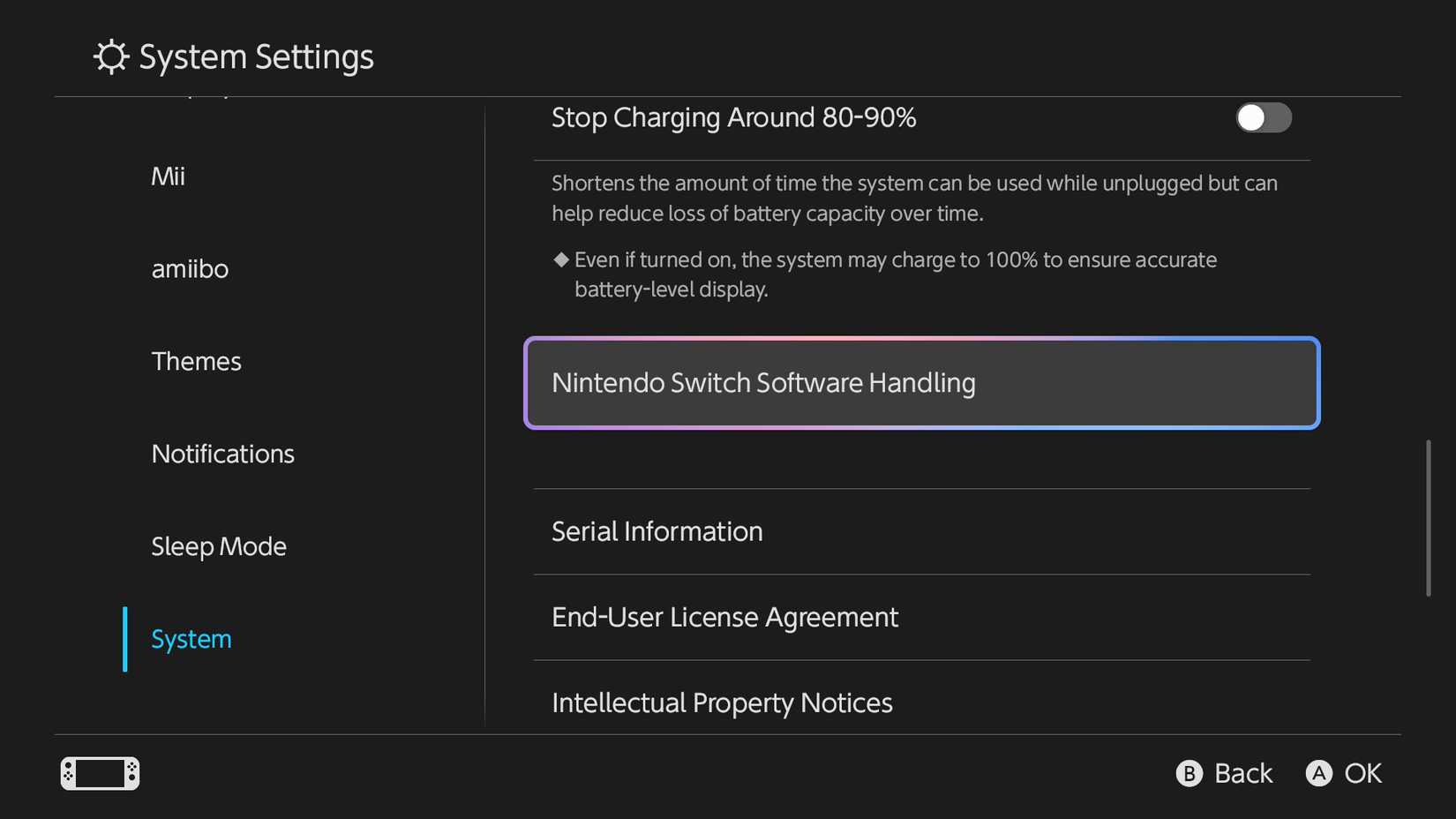Click the B button Back icon
This screenshot has height=819, width=1456.
coord(1189,773)
